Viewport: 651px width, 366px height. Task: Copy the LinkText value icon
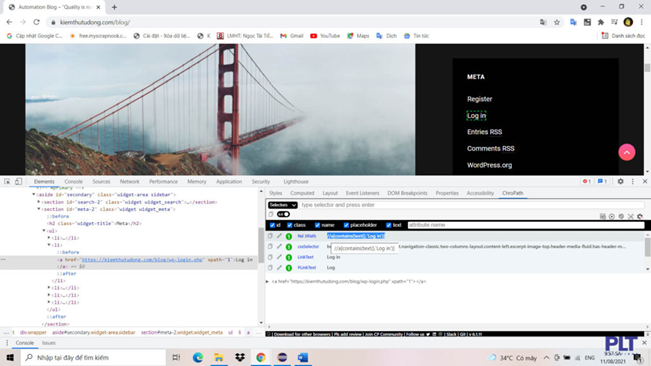pos(270,257)
